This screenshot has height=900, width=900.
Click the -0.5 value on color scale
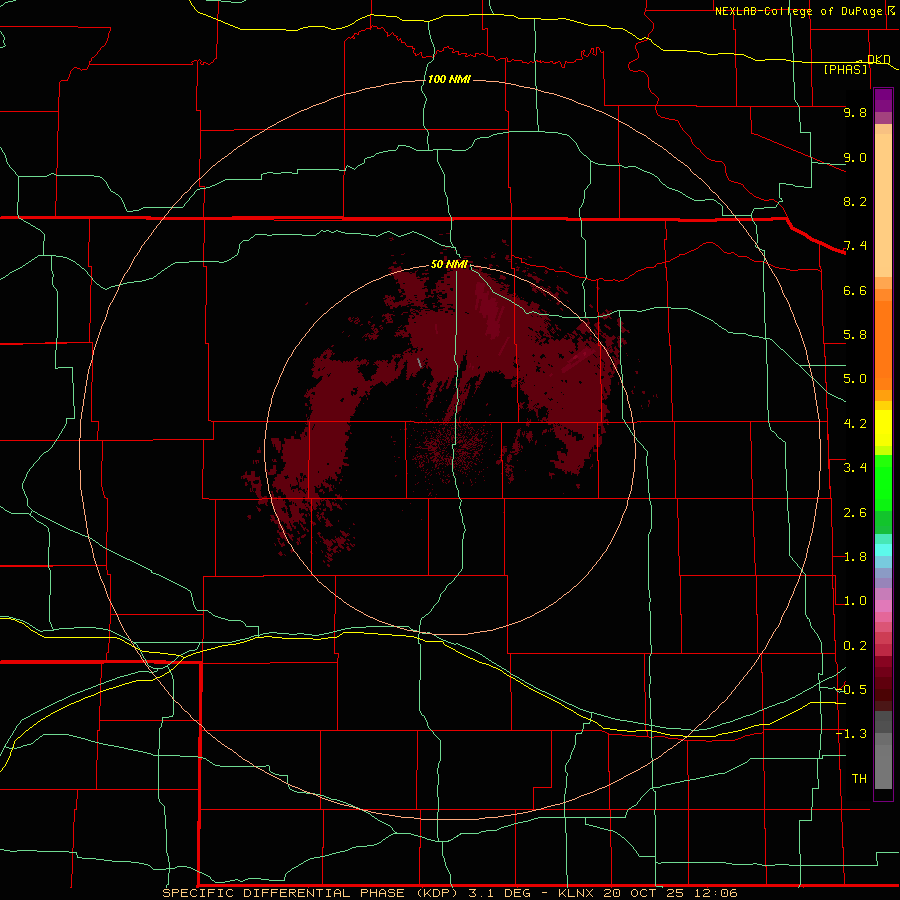[x=852, y=690]
